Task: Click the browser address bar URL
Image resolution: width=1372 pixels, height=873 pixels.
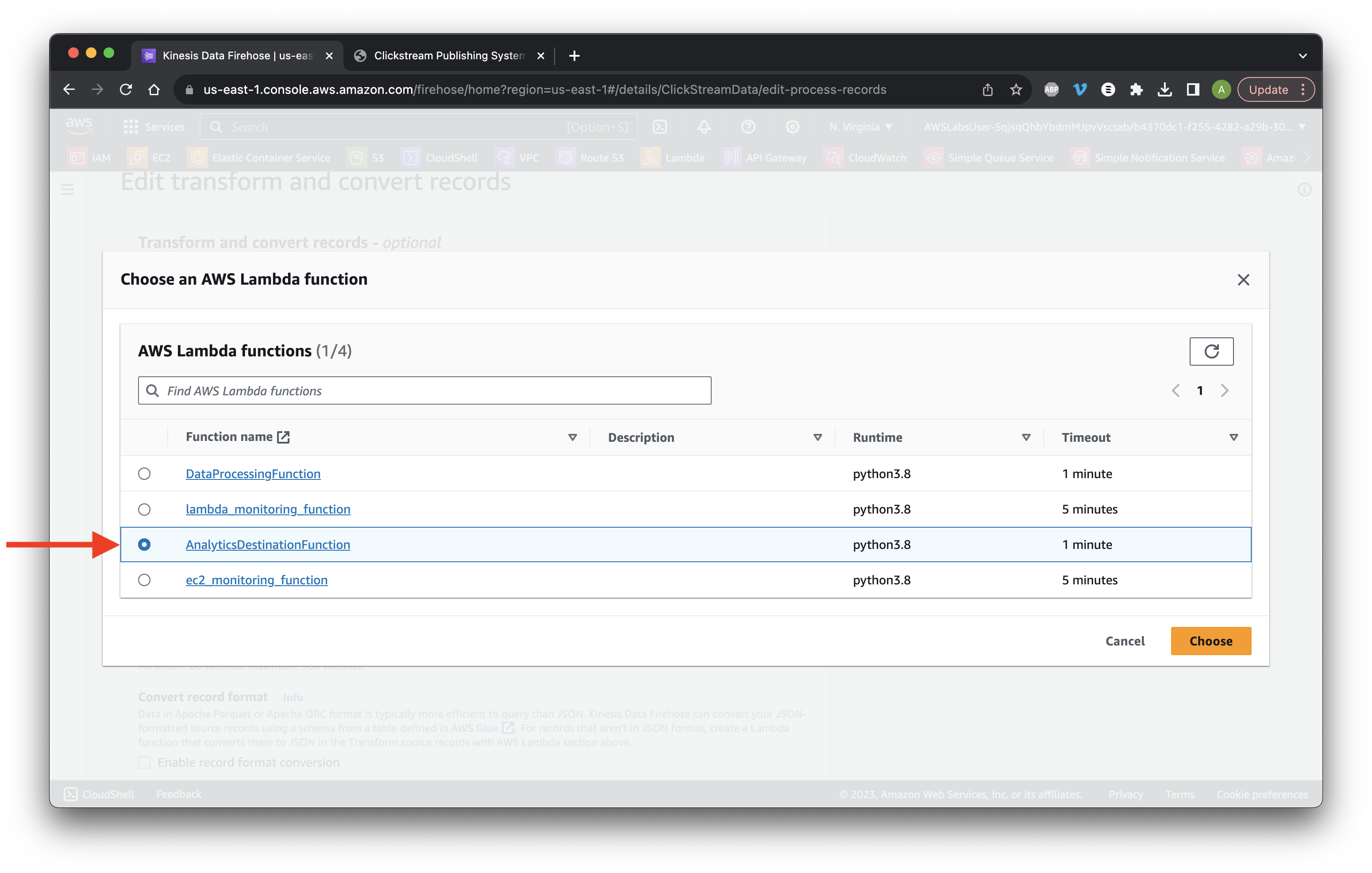Action: pyautogui.click(x=545, y=89)
